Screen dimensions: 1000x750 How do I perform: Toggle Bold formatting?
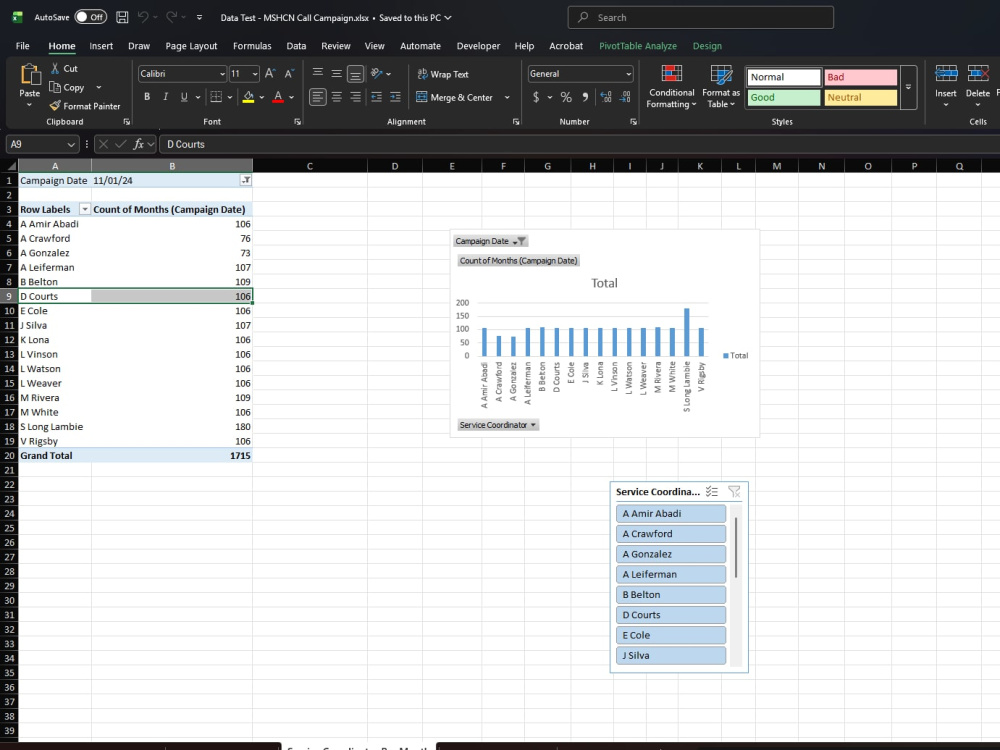pyautogui.click(x=147, y=97)
